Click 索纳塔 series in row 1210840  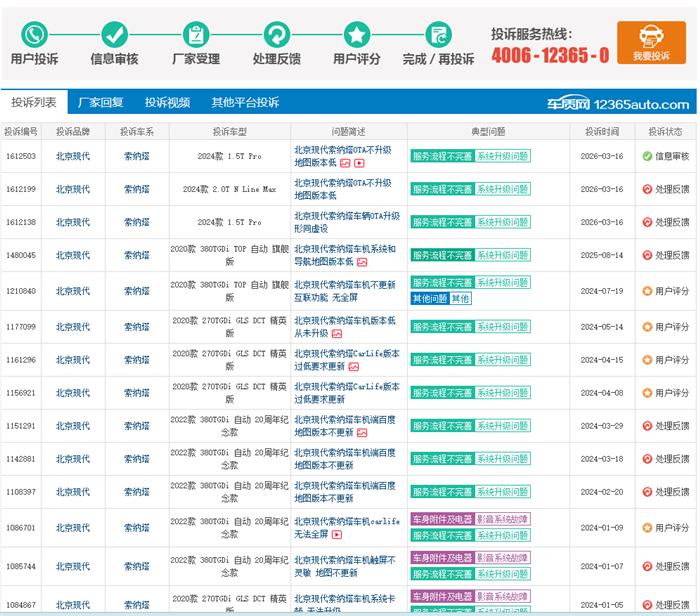click(x=136, y=291)
